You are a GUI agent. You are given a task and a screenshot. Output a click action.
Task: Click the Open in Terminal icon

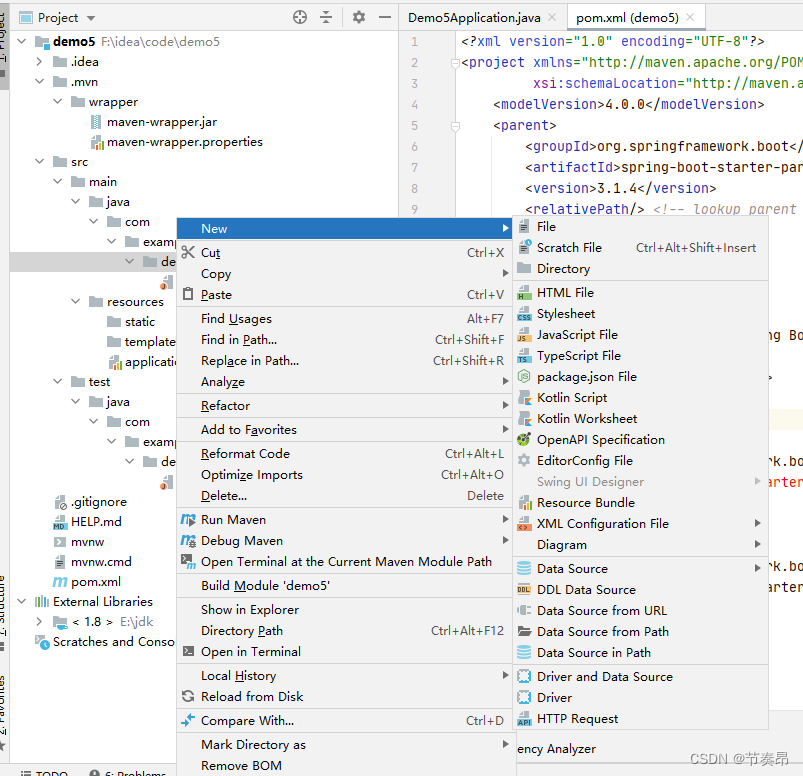tap(188, 652)
